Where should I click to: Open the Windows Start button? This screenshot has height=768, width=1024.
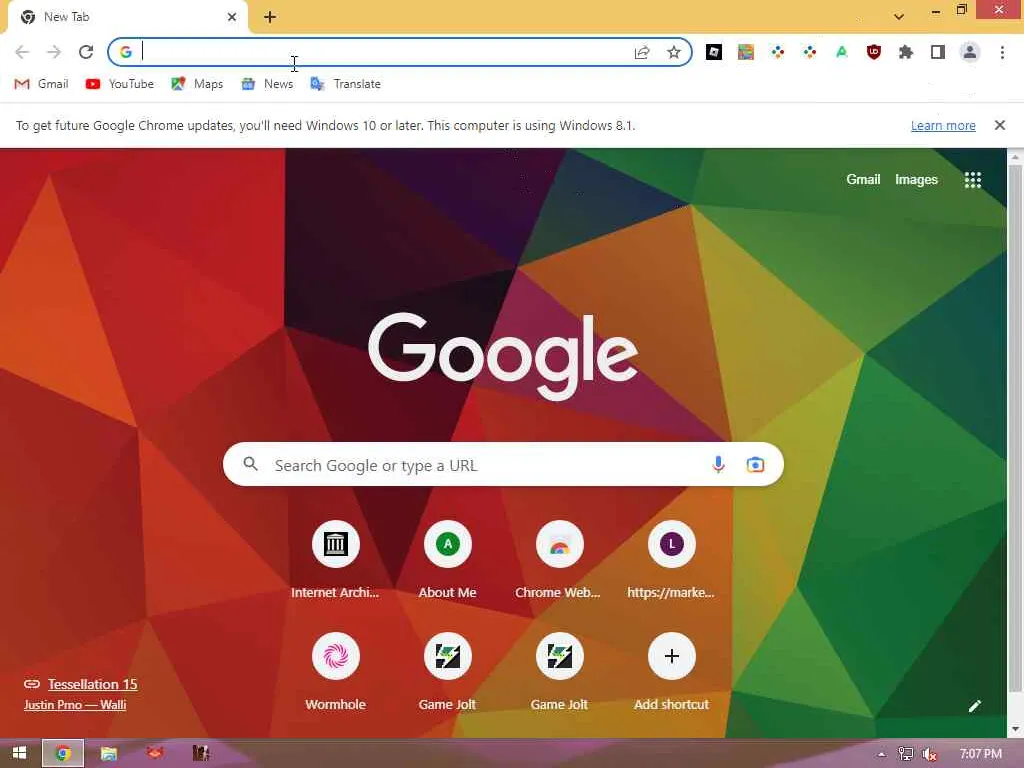[20, 753]
